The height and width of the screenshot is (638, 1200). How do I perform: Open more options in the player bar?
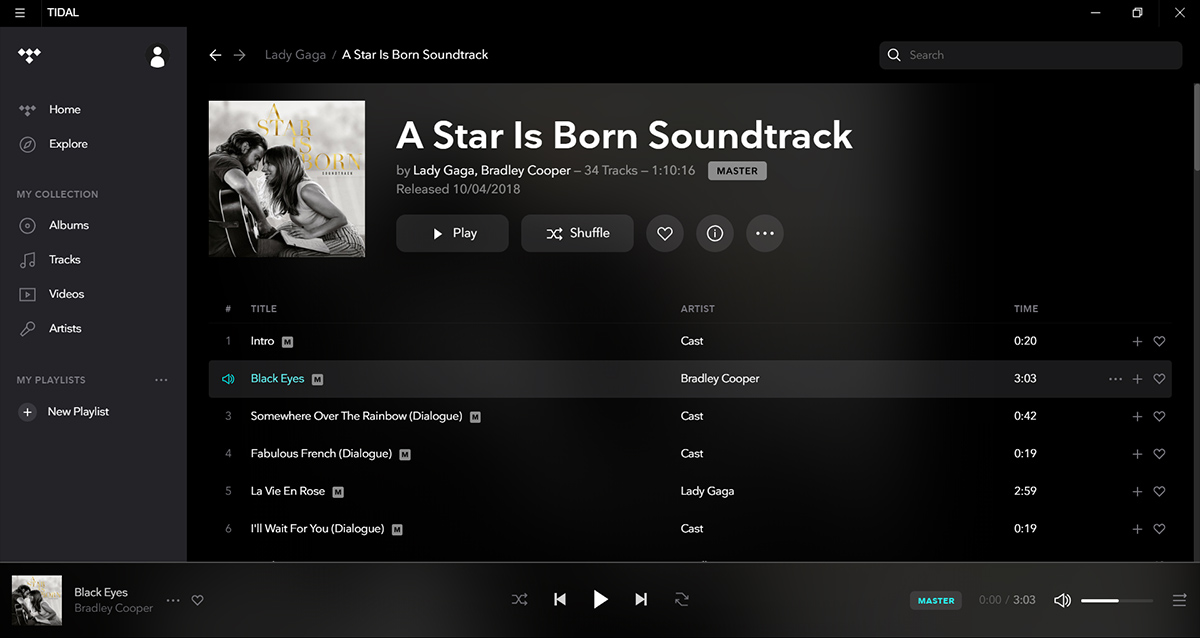[173, 600]
